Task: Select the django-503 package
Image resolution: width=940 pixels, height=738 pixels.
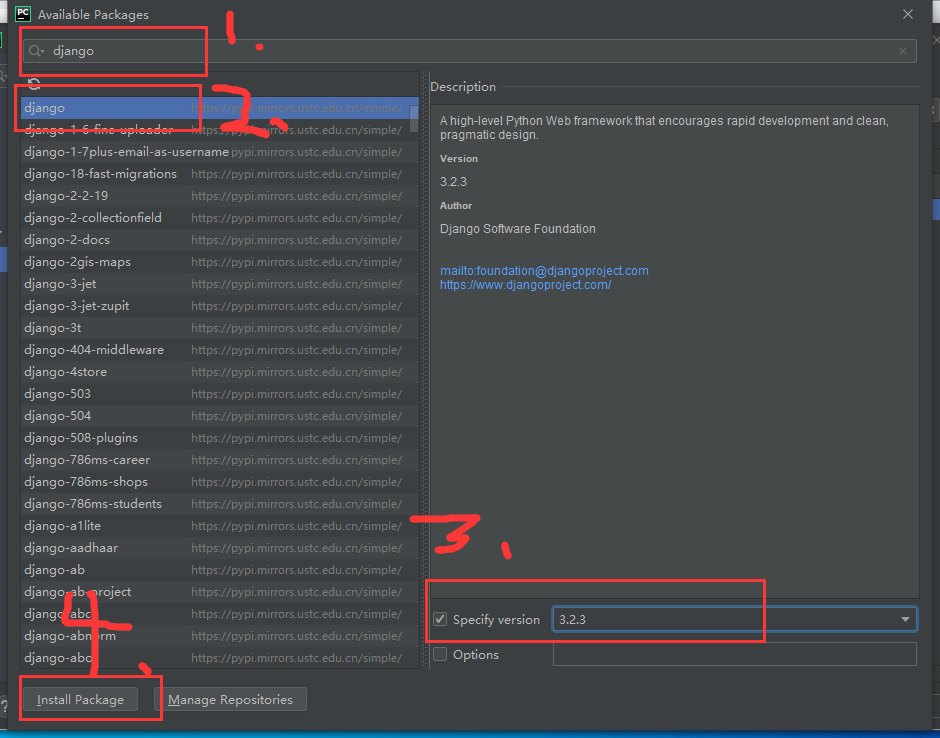Action: tap(219, 394)
